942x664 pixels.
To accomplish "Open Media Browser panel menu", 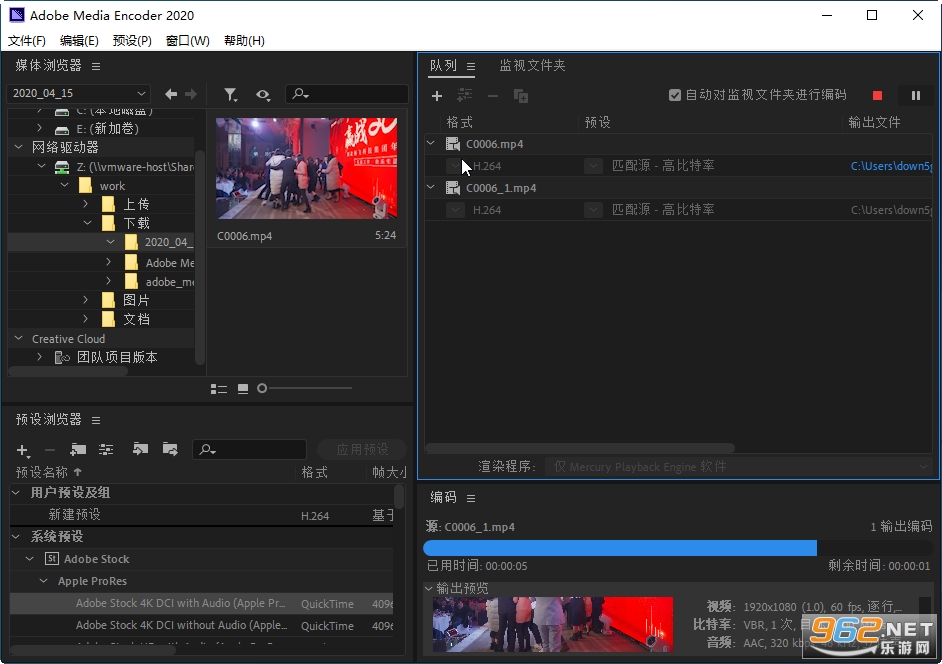I will pyautogui.click(x=96, y=66).
